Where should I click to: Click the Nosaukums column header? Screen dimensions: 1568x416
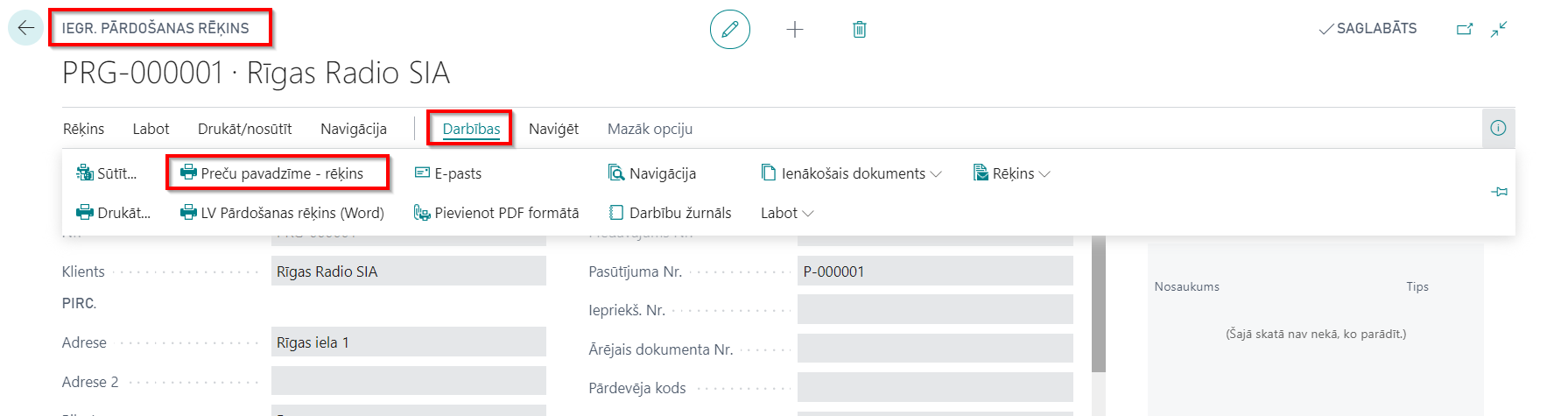[1186, 286]
